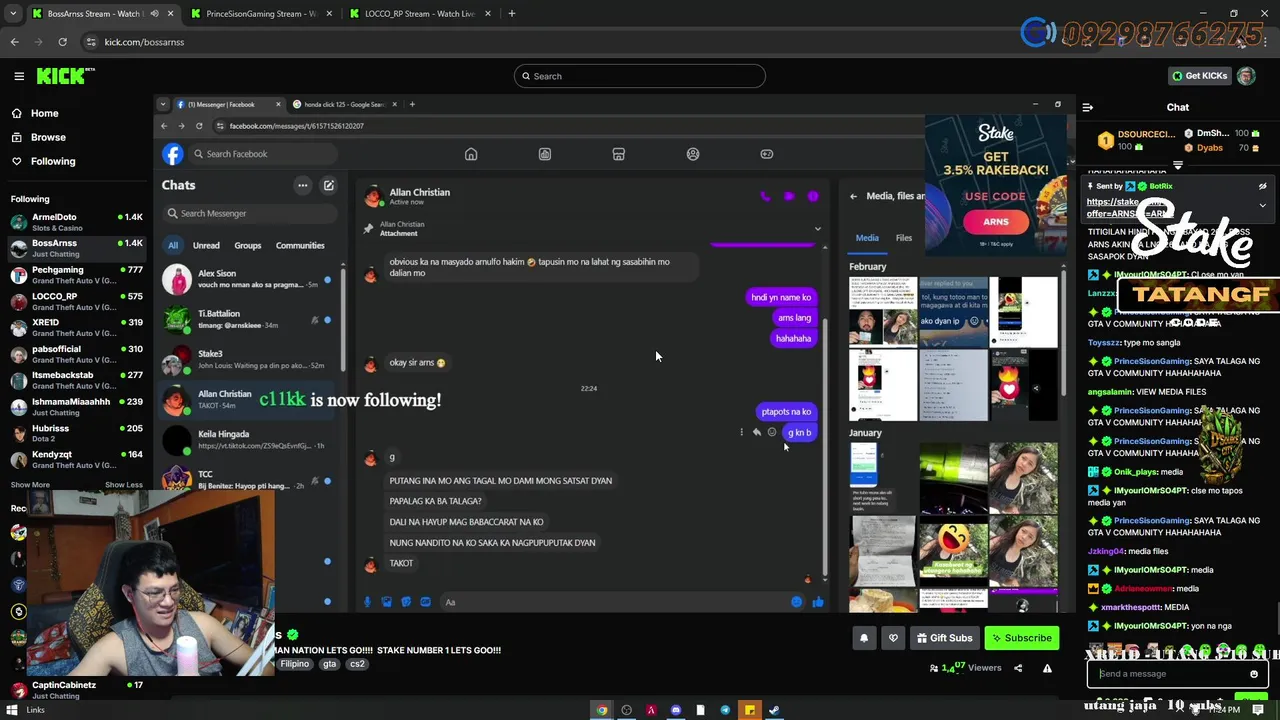Screen dimensions: 1280x720
Task: Open the emoji picker in chat input
Action: (x=1254, y=674)
